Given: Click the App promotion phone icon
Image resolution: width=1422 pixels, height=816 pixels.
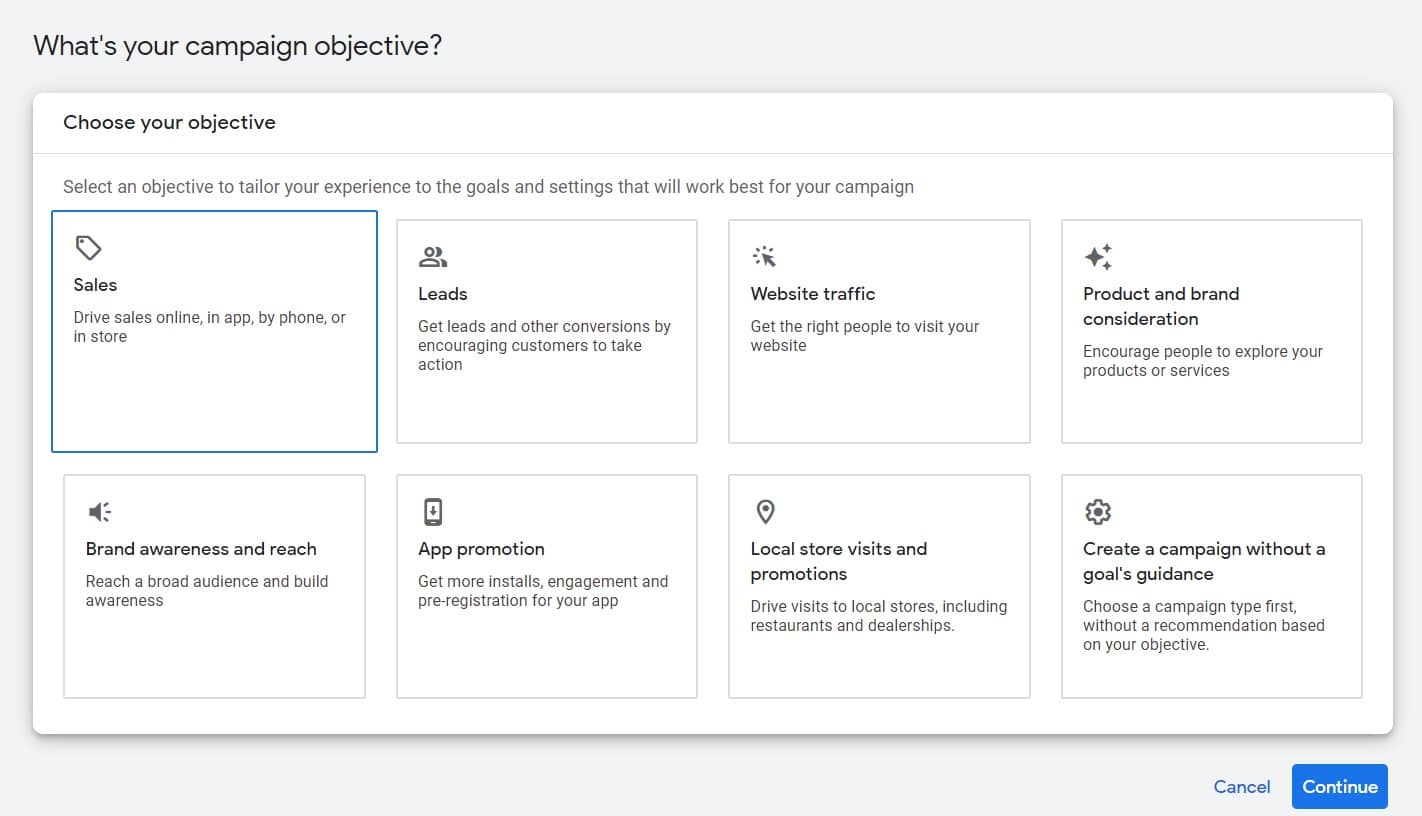Looking at the screenshot, I should pos(433,512).
